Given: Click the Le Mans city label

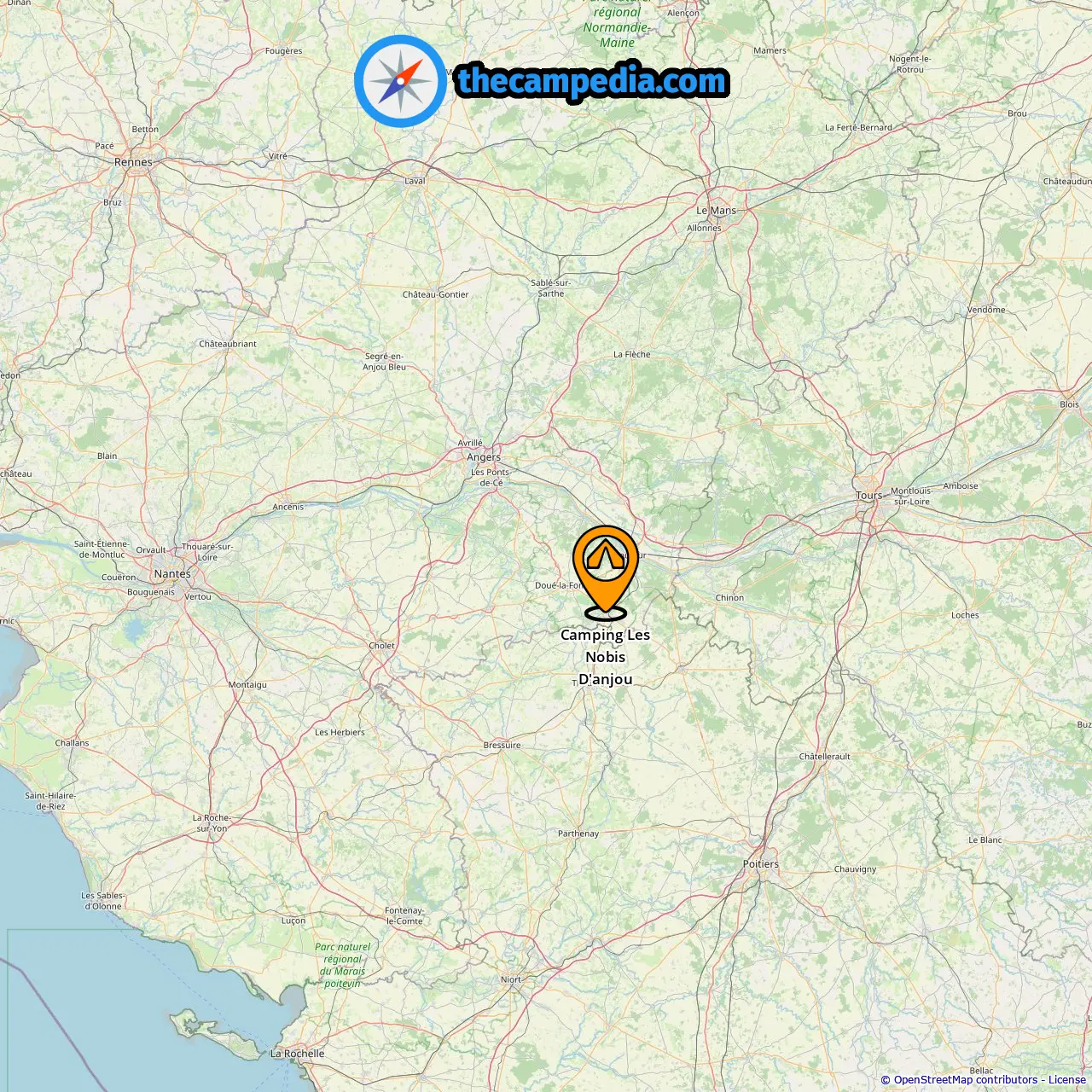Looking at the screenshot, I should (x=716, y=211).
